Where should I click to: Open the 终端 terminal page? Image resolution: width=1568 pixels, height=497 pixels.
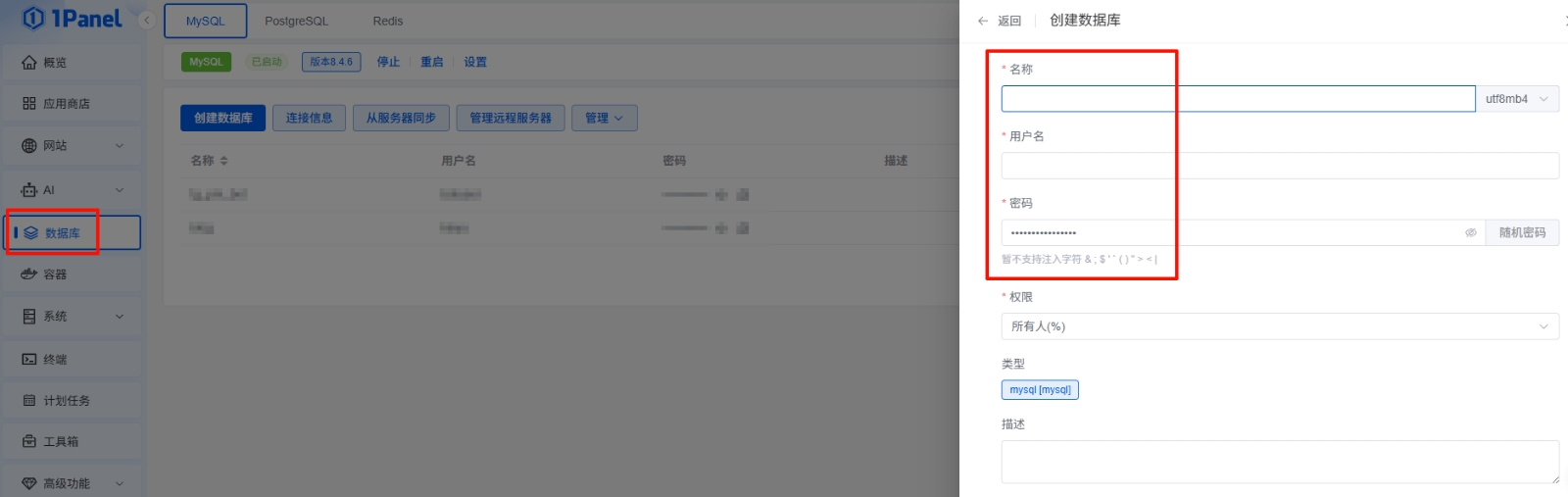pyautogui.click(x=55, y=360)
